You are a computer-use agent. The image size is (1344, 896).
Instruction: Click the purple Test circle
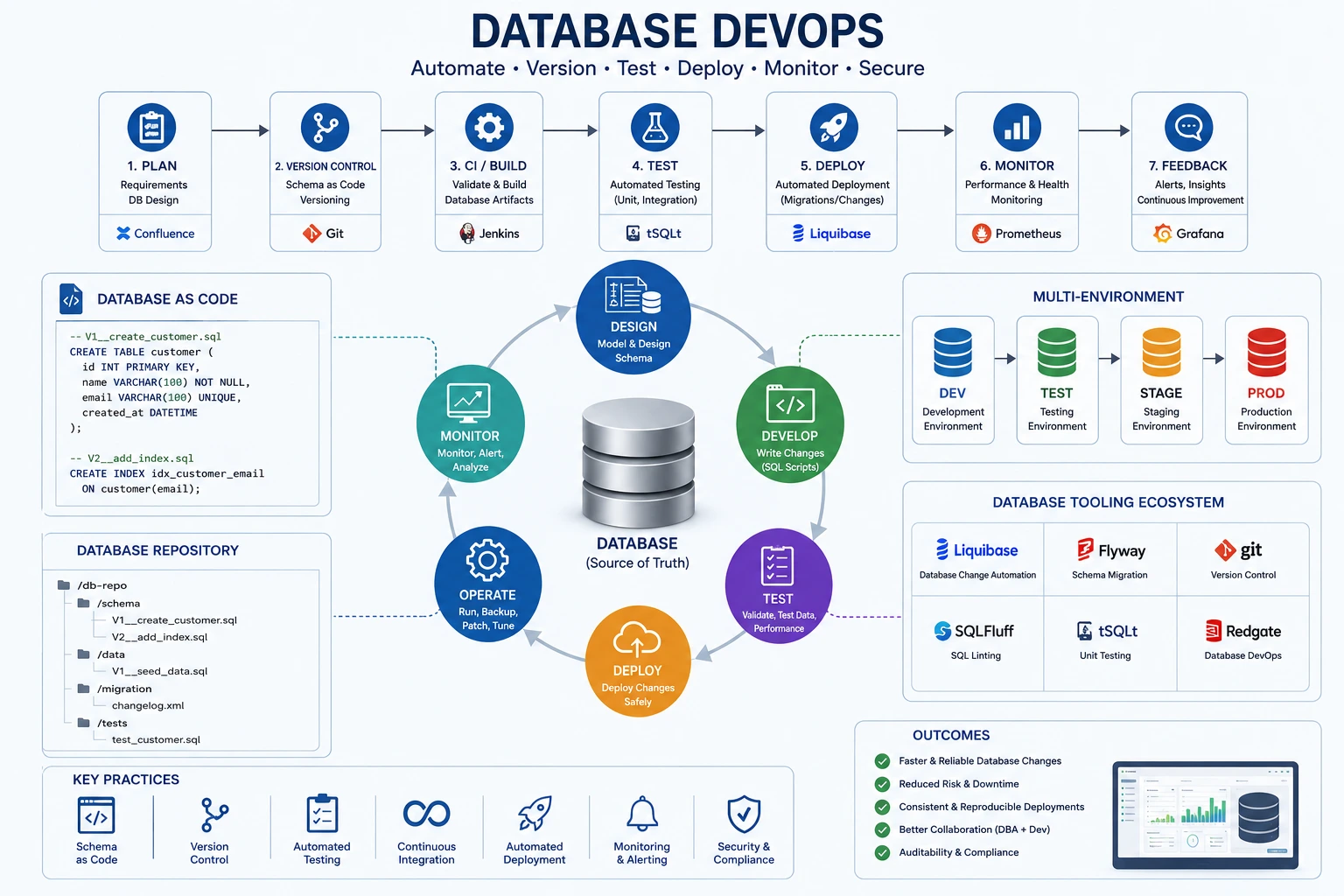tap(778, 586)
